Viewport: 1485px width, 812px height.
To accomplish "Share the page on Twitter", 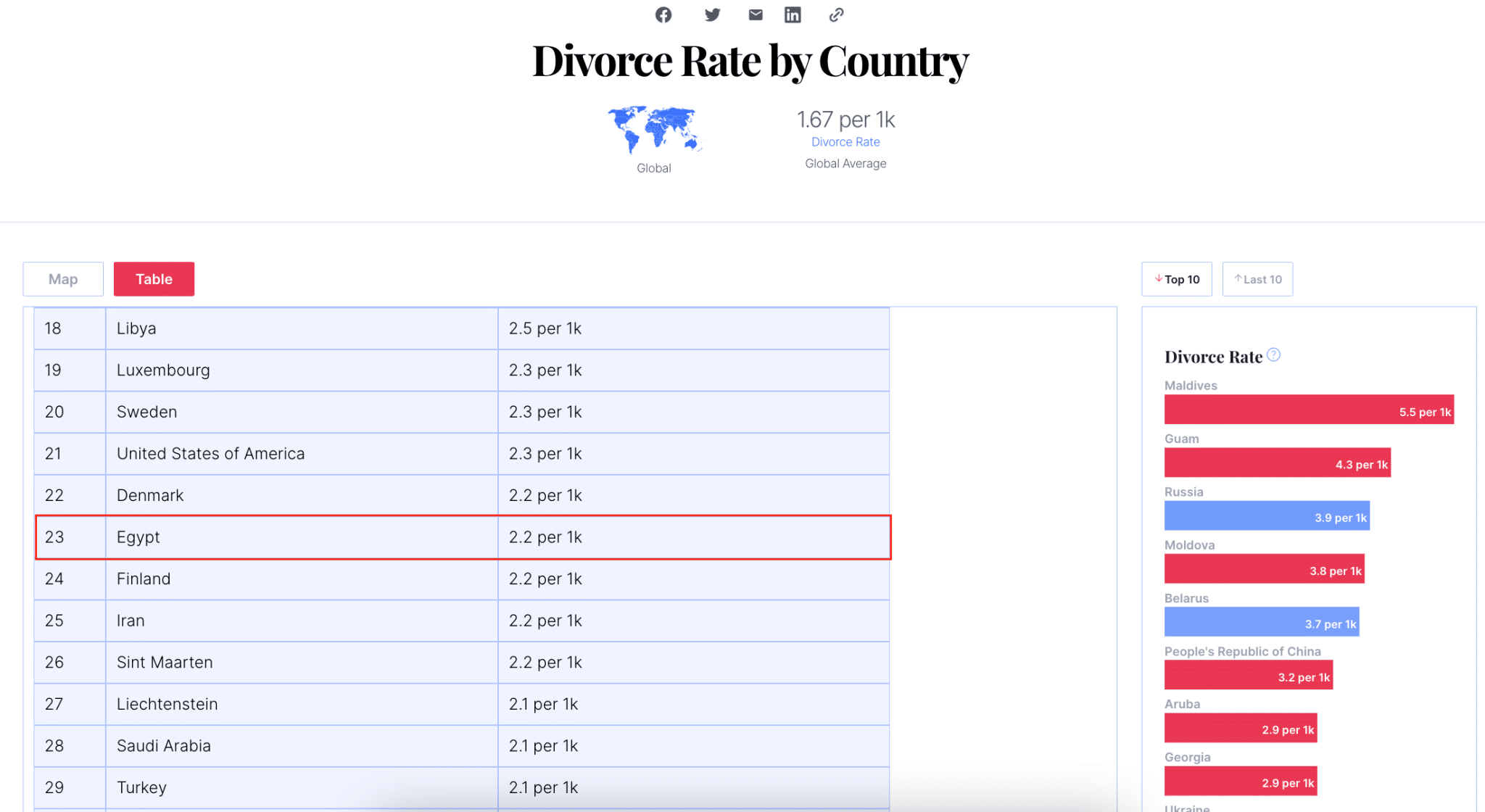I will 712,14.
